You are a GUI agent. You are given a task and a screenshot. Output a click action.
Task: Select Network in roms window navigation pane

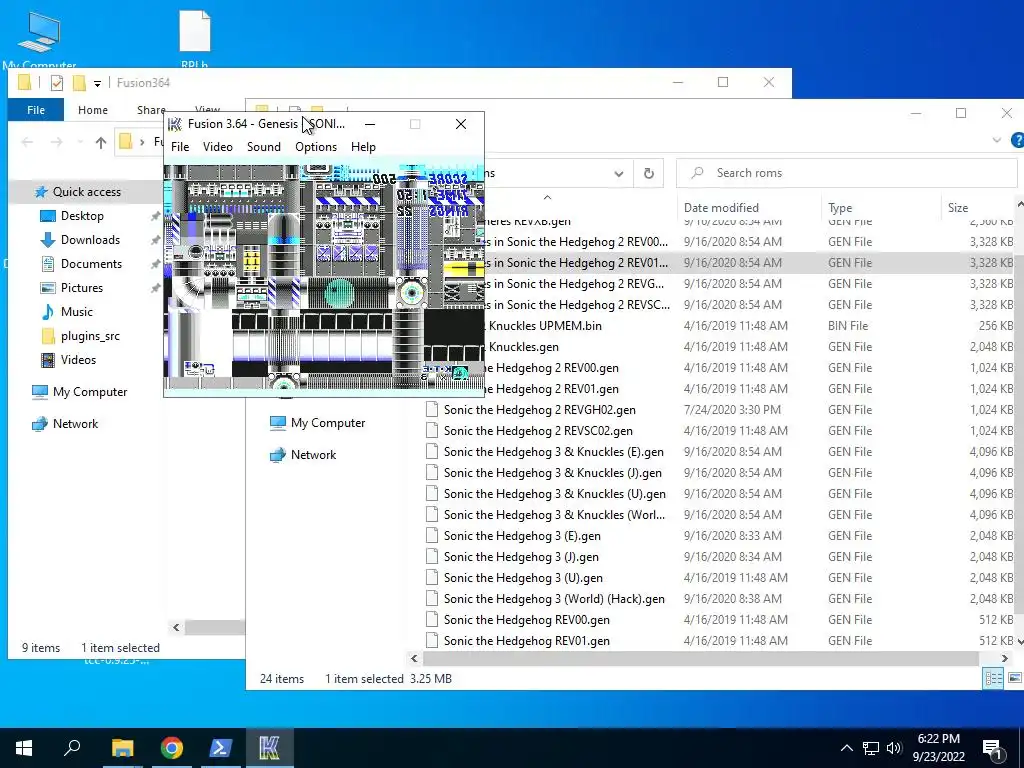point(313,455)
